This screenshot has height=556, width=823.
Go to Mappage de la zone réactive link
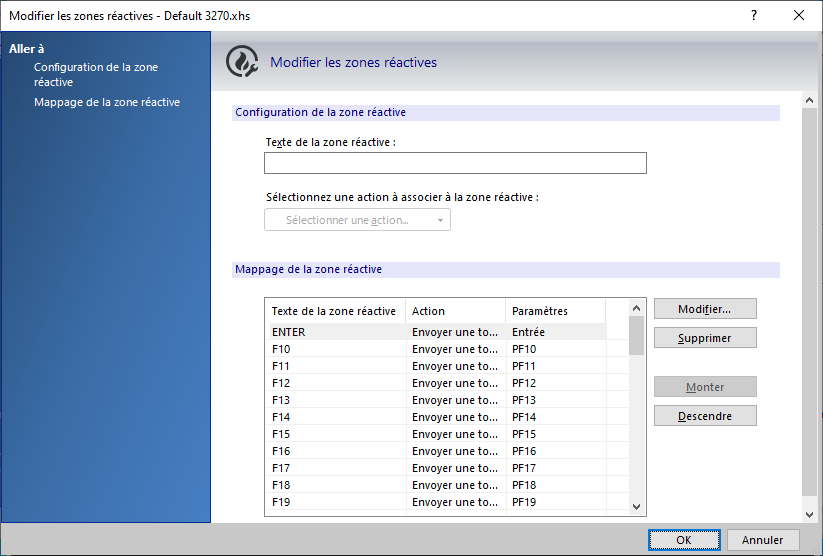(x=107, y=102)
